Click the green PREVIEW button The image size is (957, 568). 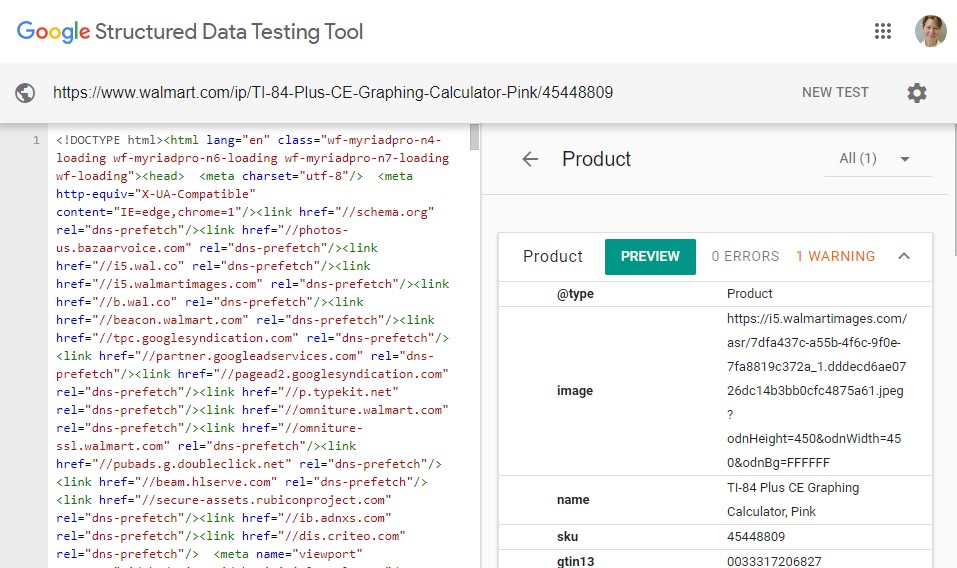click(x=650, y=256)
